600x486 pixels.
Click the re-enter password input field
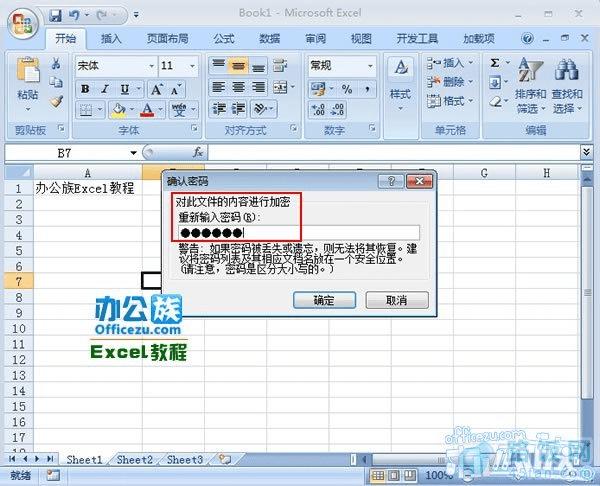(298, 232)
